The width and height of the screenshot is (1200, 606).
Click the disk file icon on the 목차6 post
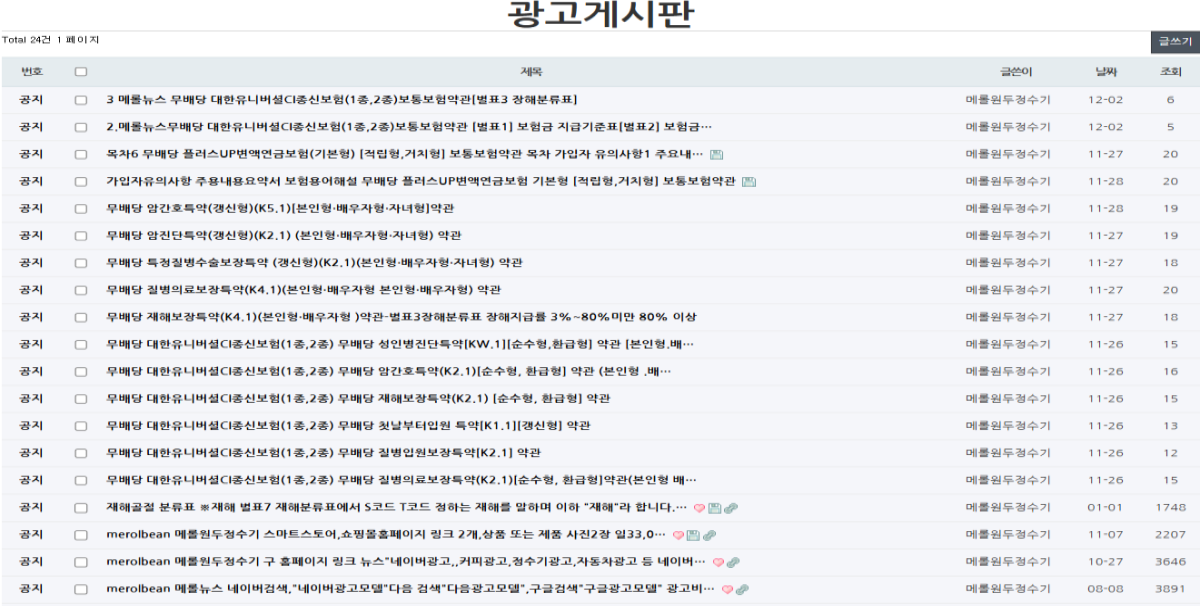coord(716,154)
